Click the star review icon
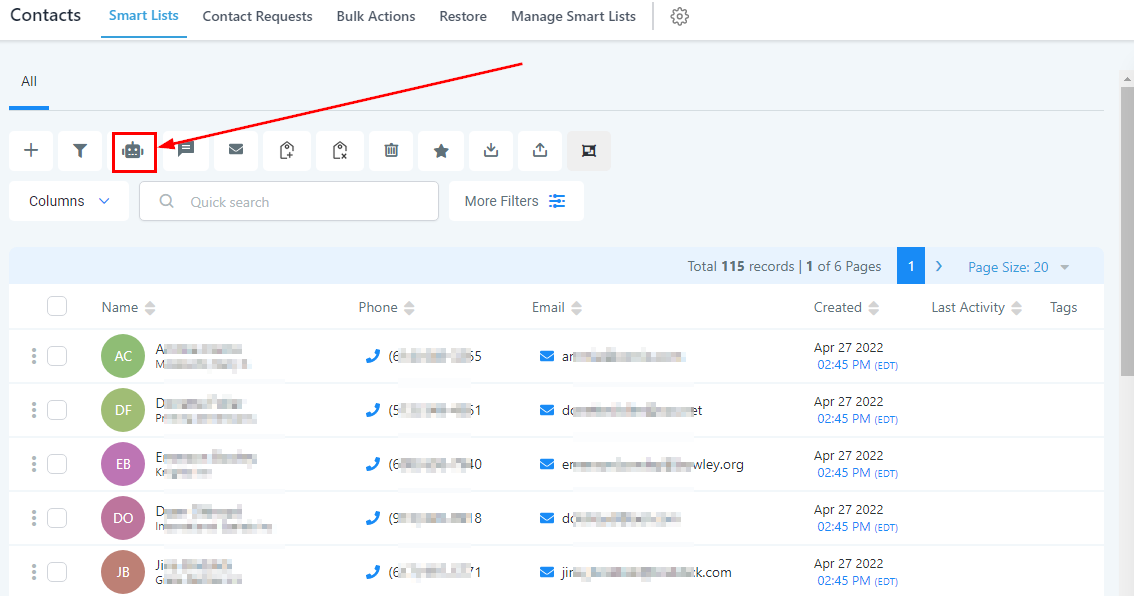 click(x=441, y=151)
